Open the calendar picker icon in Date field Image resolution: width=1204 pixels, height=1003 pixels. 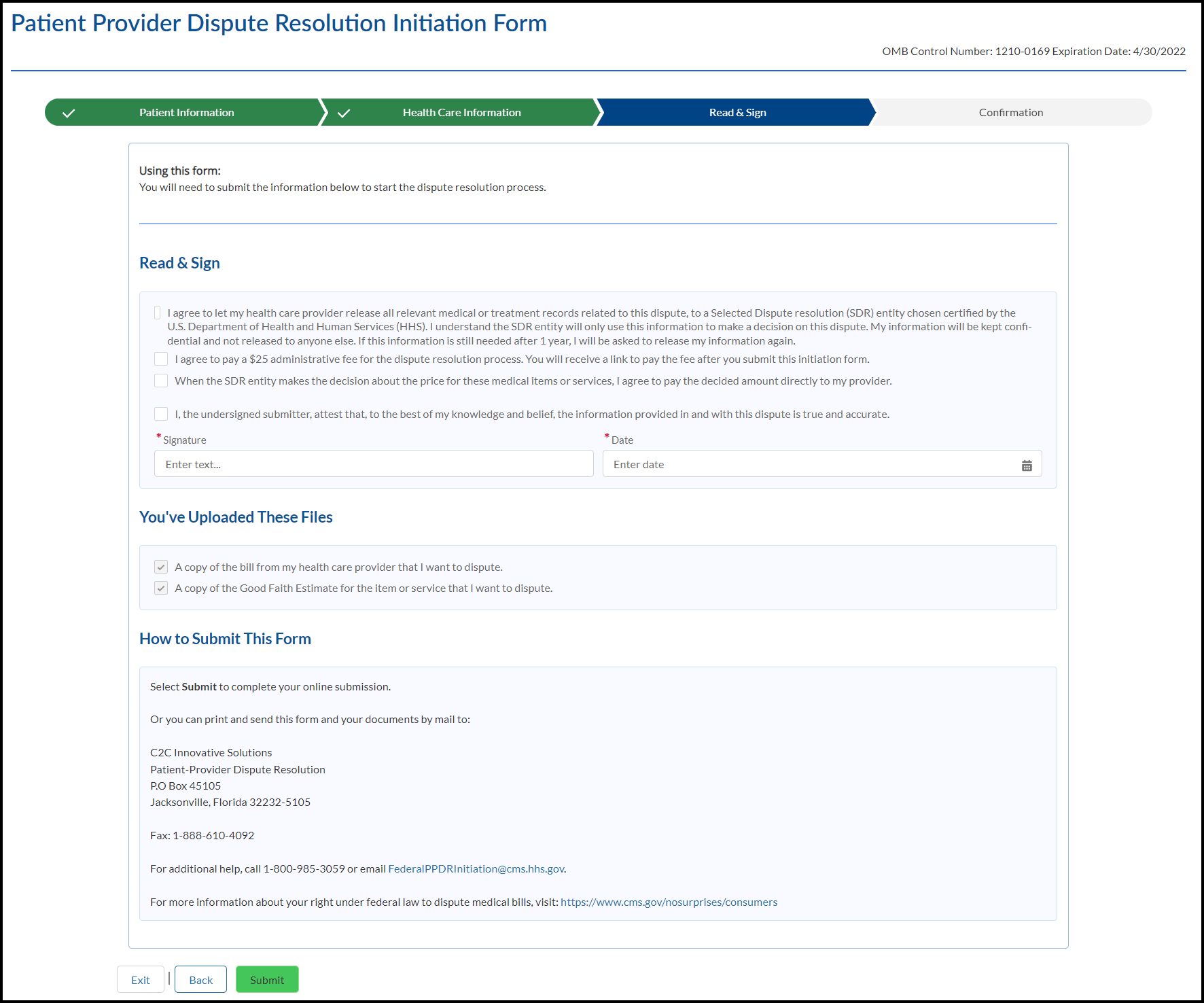pos(1026,465)
